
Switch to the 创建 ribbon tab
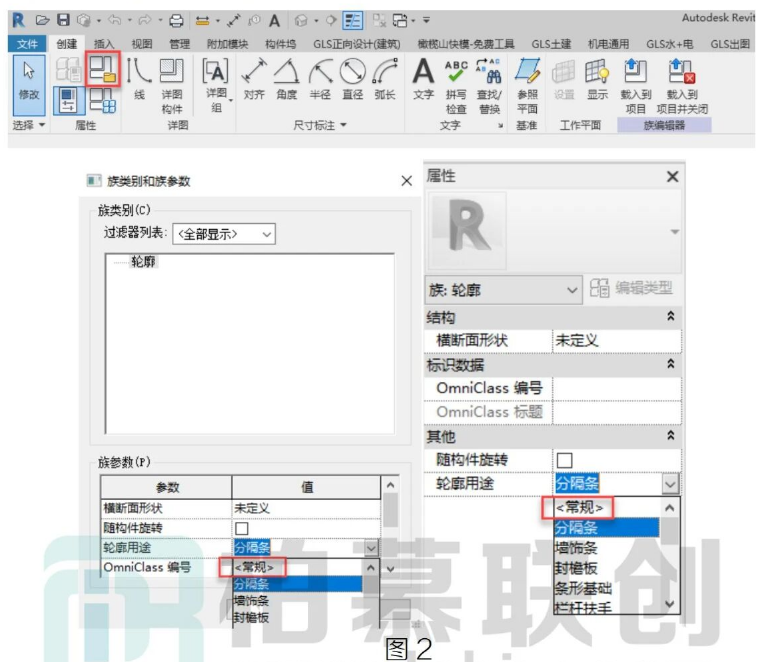67,44
